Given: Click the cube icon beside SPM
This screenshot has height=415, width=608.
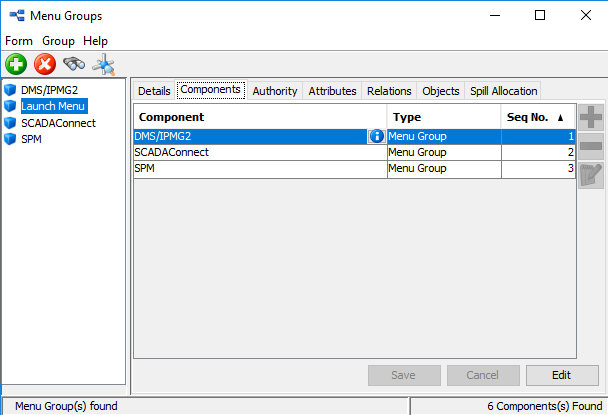Looking at the screenshot, I should click(10, 139).
